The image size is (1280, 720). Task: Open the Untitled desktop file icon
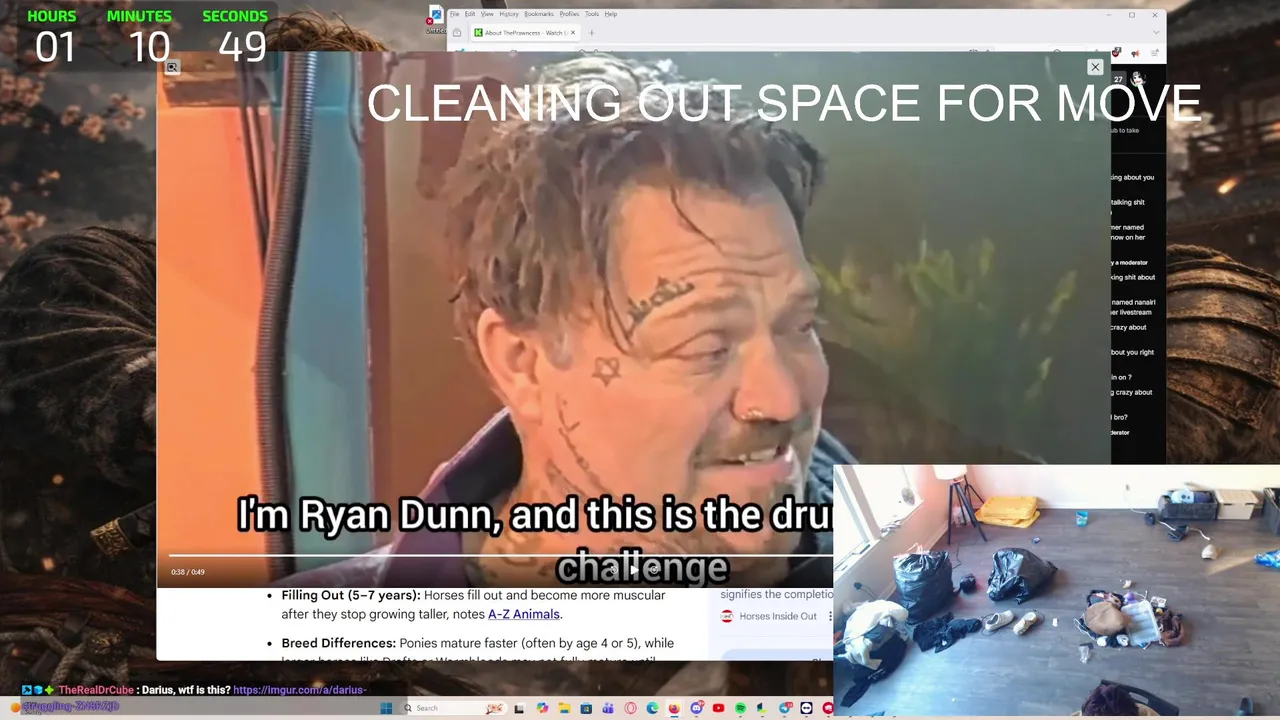coord(435,19)
